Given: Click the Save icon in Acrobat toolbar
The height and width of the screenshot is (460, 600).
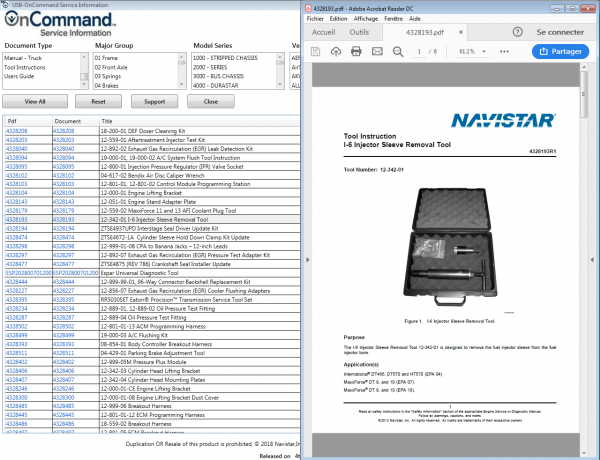Looking at the screenshot, I should pyautogui.click(x=315, y=51).
